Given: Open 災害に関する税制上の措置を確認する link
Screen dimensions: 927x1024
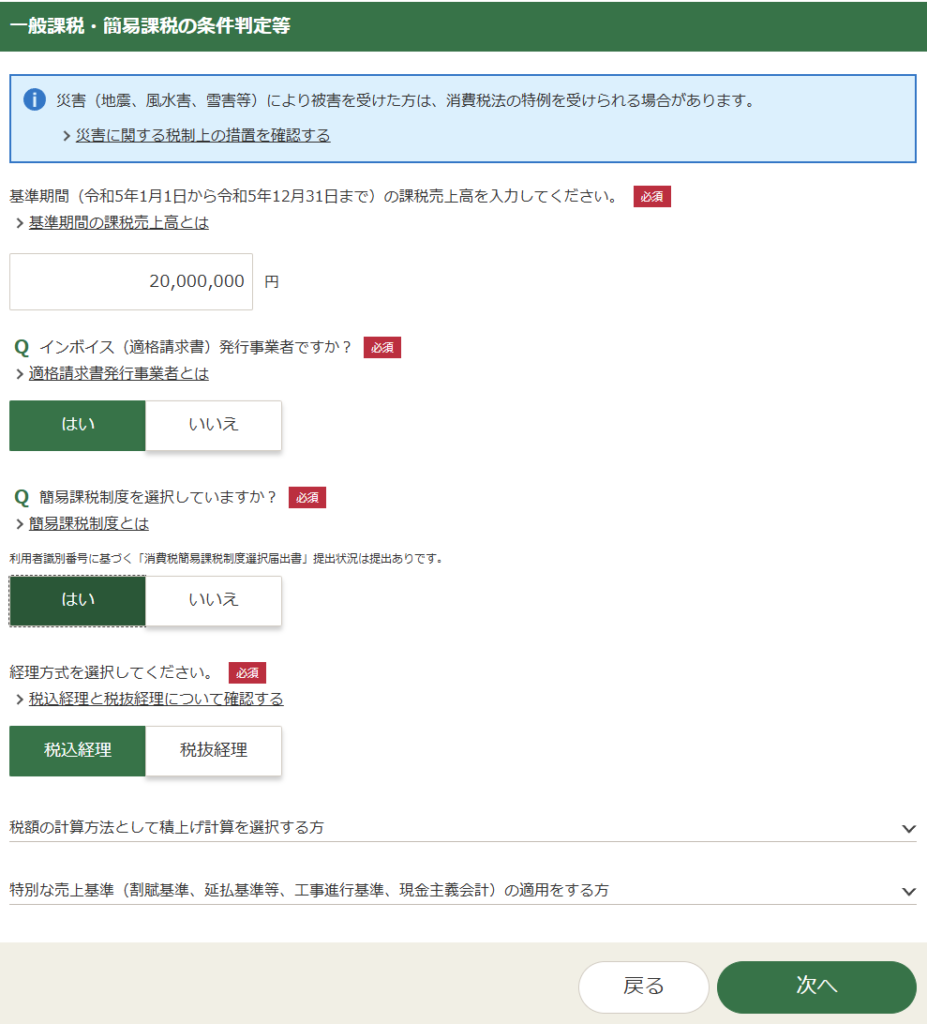Looking at the screenshot, I should click(202, 135).
